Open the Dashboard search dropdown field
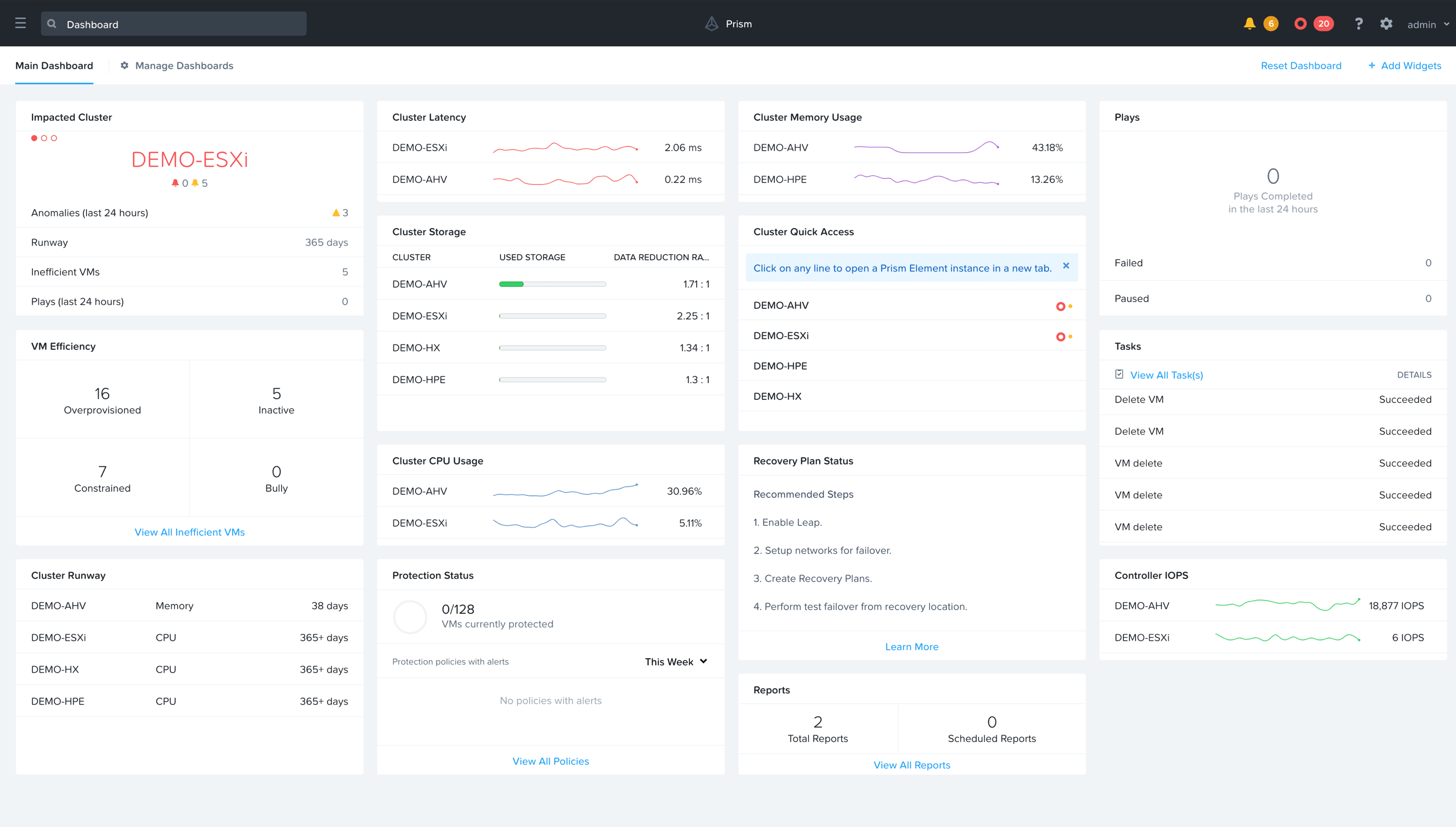The height and width of the screenshot is (827, 1456). tap(173, 24)
